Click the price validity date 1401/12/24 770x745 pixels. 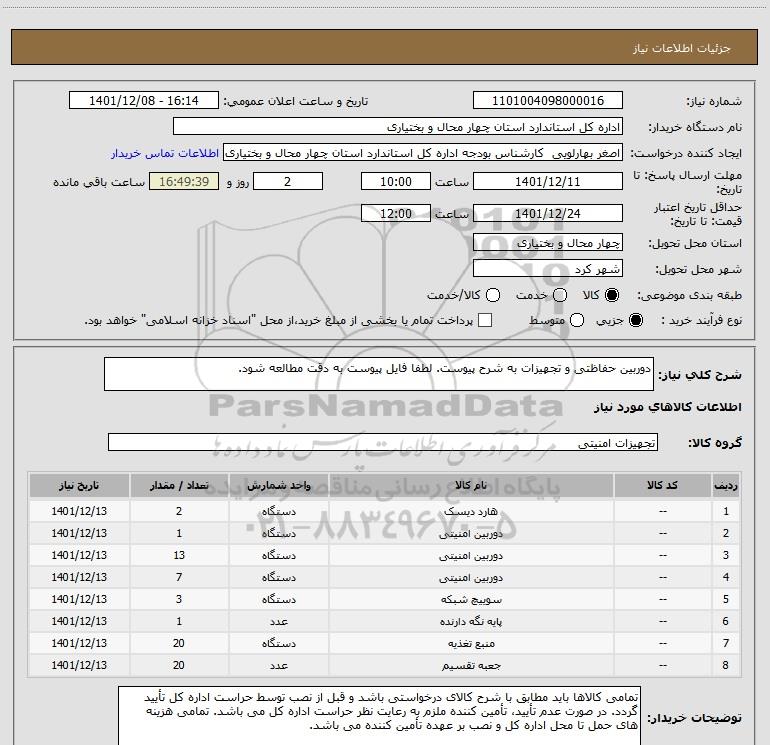(x=548, y=213)
